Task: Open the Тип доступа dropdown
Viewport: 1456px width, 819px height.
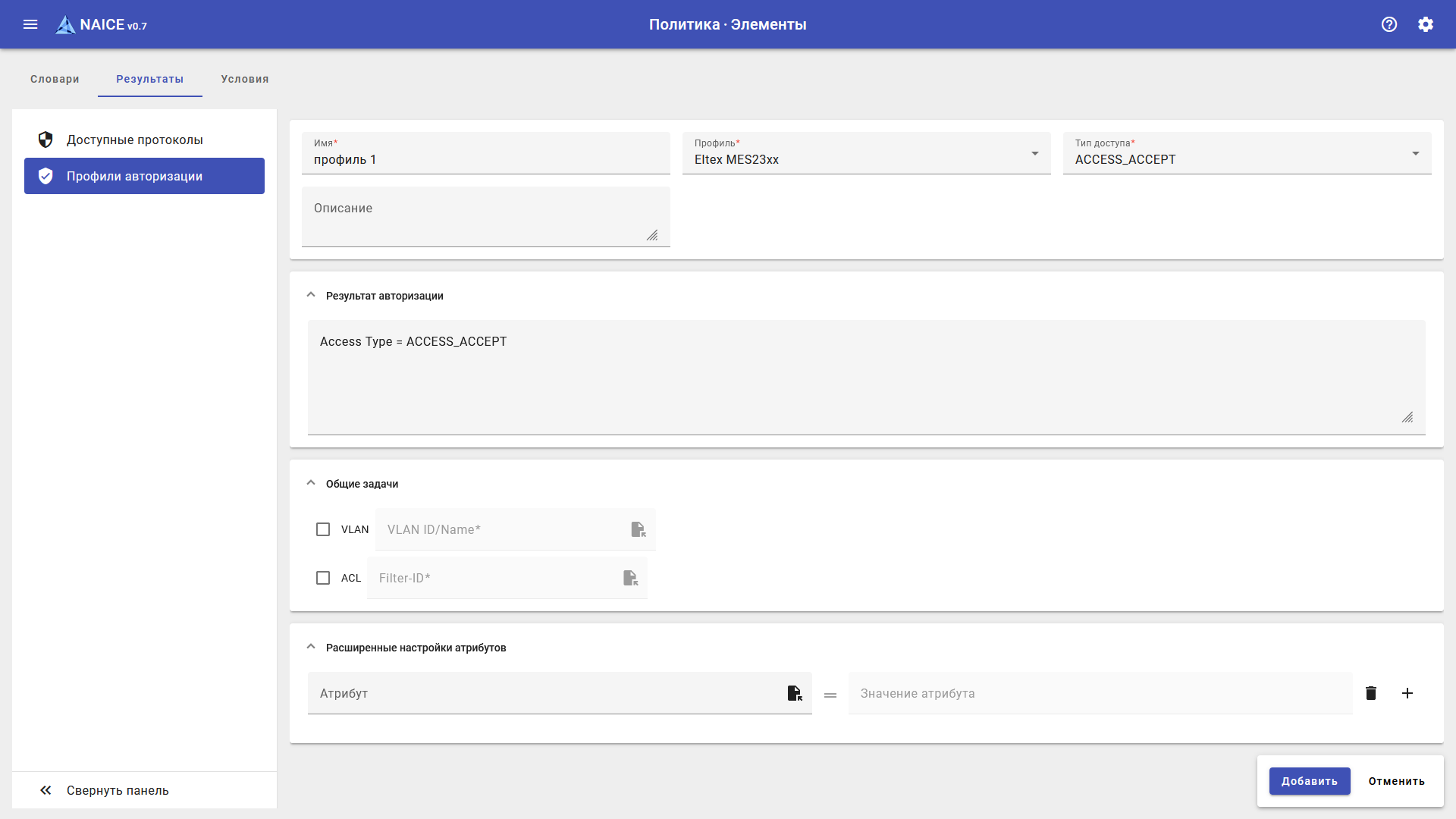Action: [1247, 154]
